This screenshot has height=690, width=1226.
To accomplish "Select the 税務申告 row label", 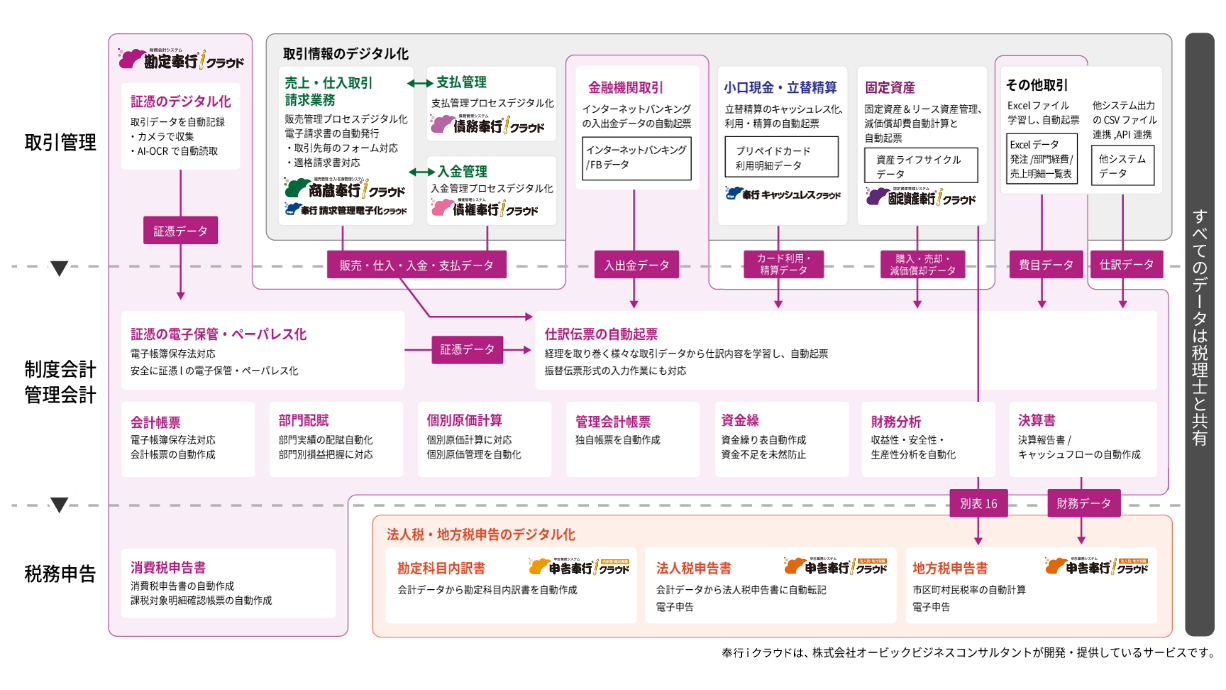I will [x=60, y=574].
